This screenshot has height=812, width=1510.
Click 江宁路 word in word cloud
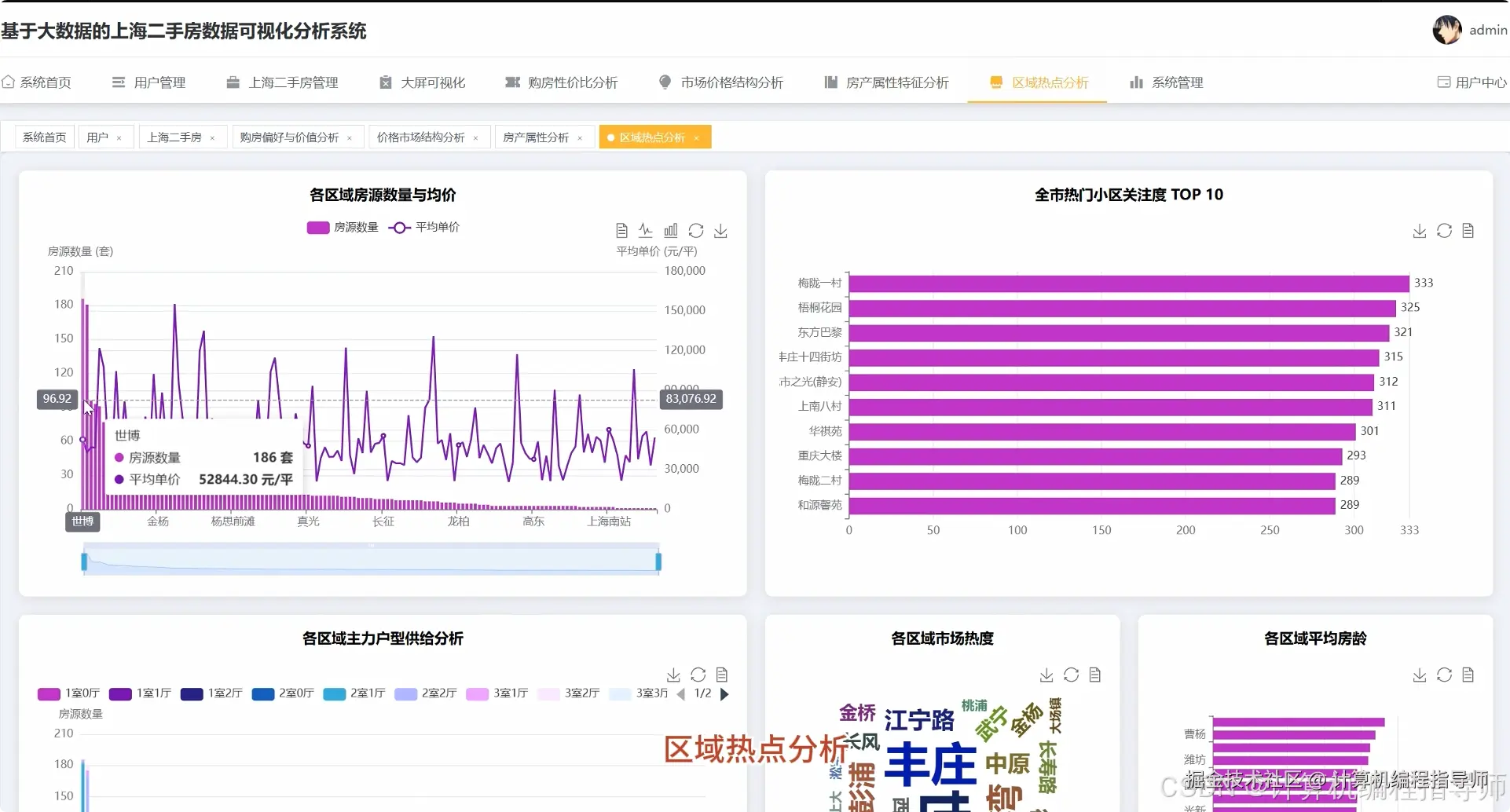click(x=919, y=720)
